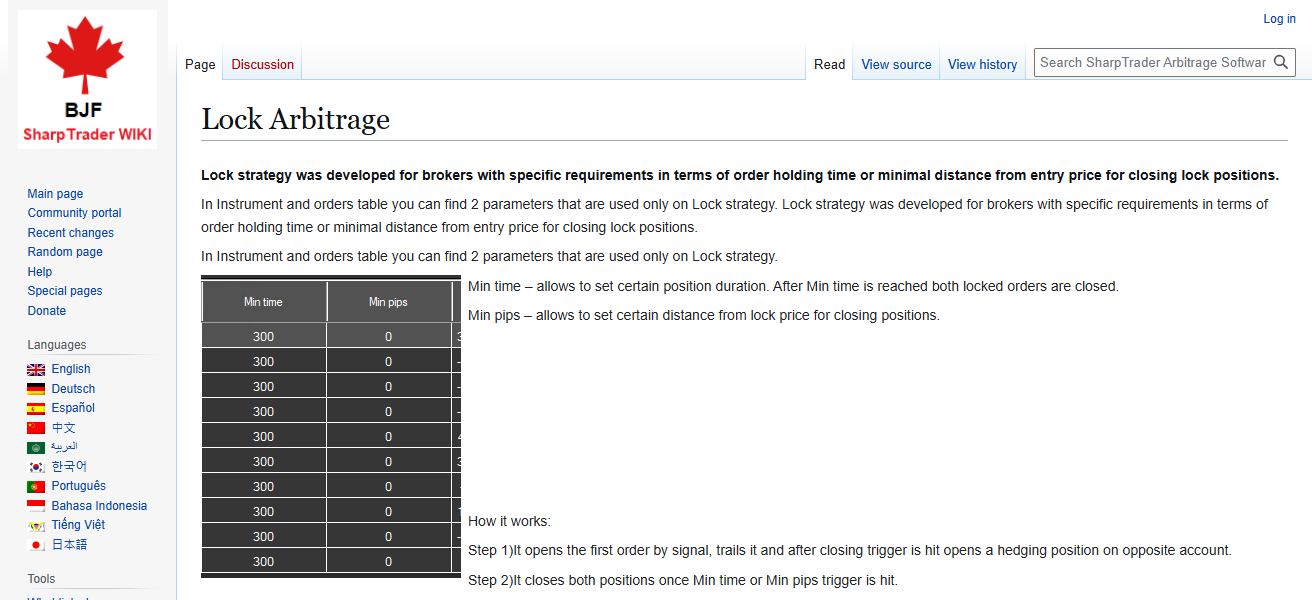
Task: Select the العربية Arabic flag icon
Action: (x=35, y=446)
